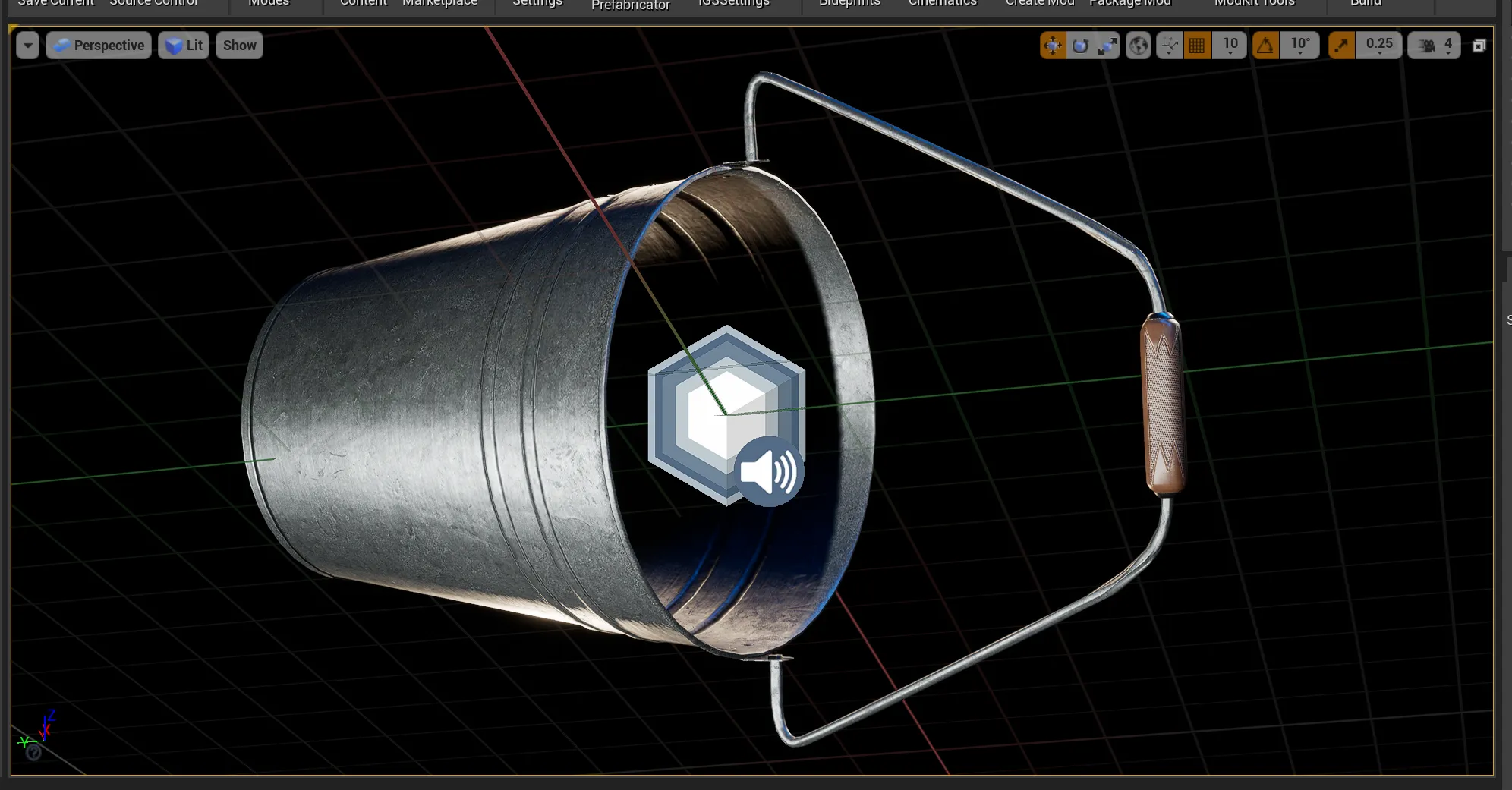Click the bucket's brown wooden handle grip

point(1162,405)
